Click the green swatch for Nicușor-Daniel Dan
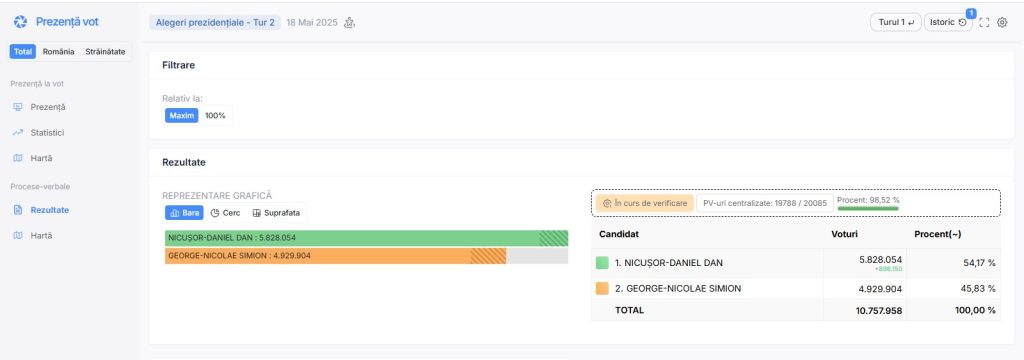The image size is (1024, 360). coord(602,263)
